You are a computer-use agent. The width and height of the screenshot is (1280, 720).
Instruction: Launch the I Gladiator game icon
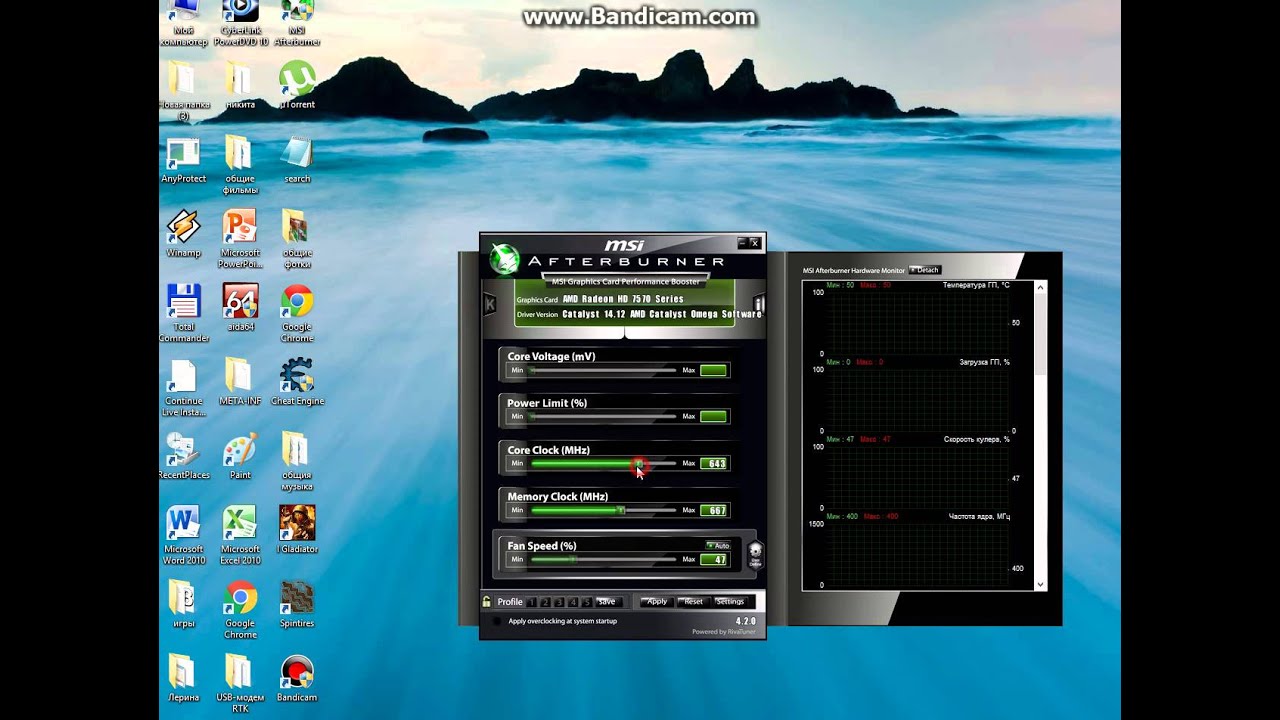point(297,530)
